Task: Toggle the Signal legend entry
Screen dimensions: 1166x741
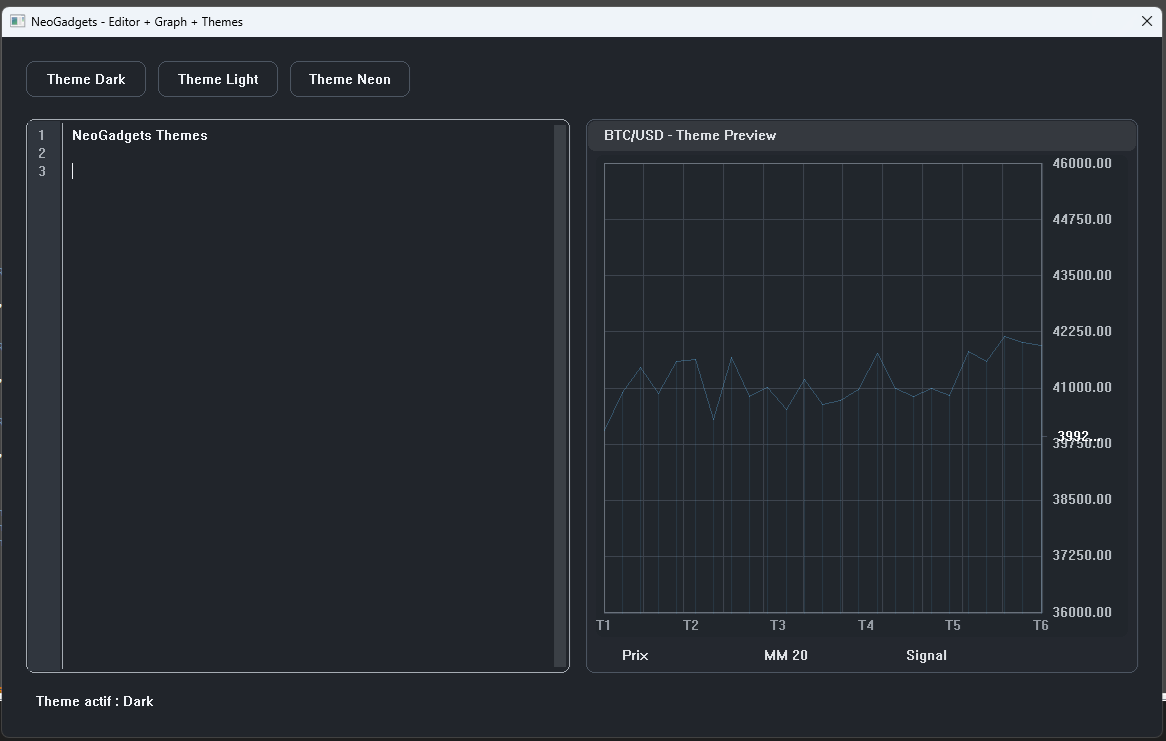Action: coord(926,655)
